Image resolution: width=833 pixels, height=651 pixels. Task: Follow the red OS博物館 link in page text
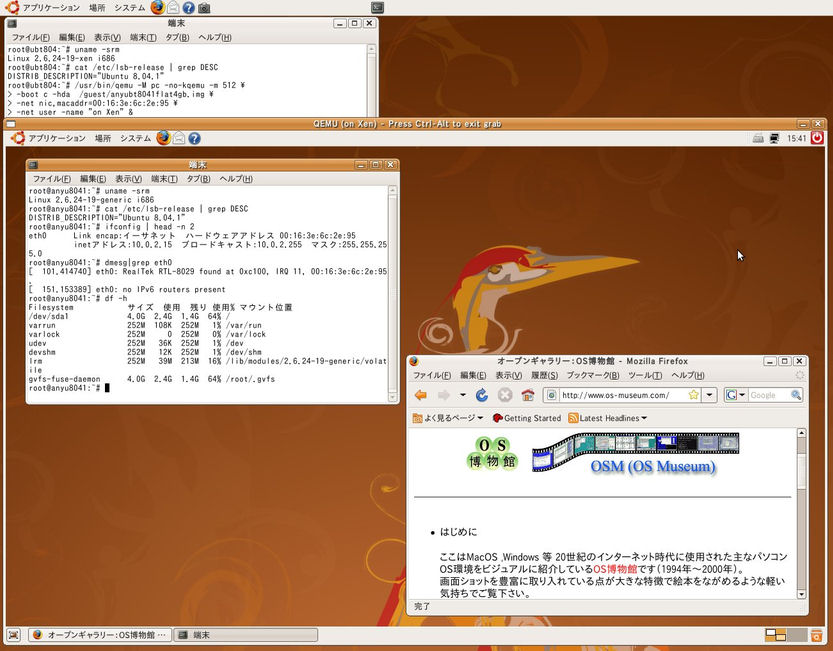(x=615, y=569)
